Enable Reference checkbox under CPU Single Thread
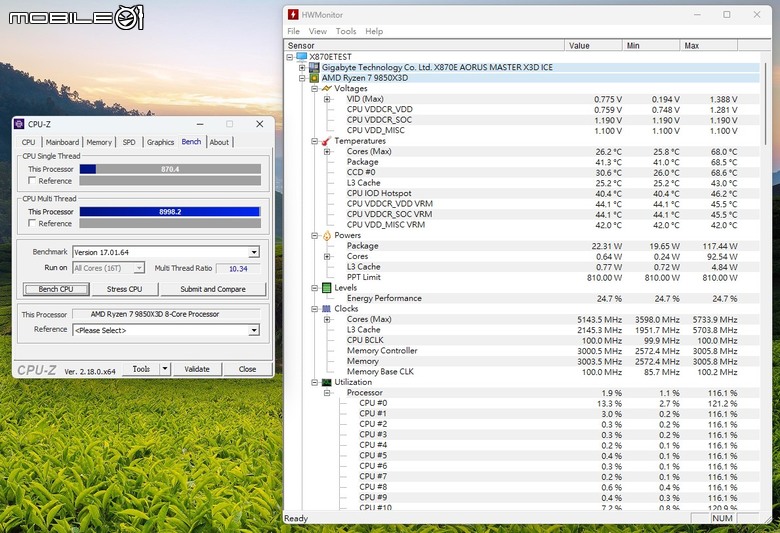Screen dimensions: 780x533 [32, 180]
